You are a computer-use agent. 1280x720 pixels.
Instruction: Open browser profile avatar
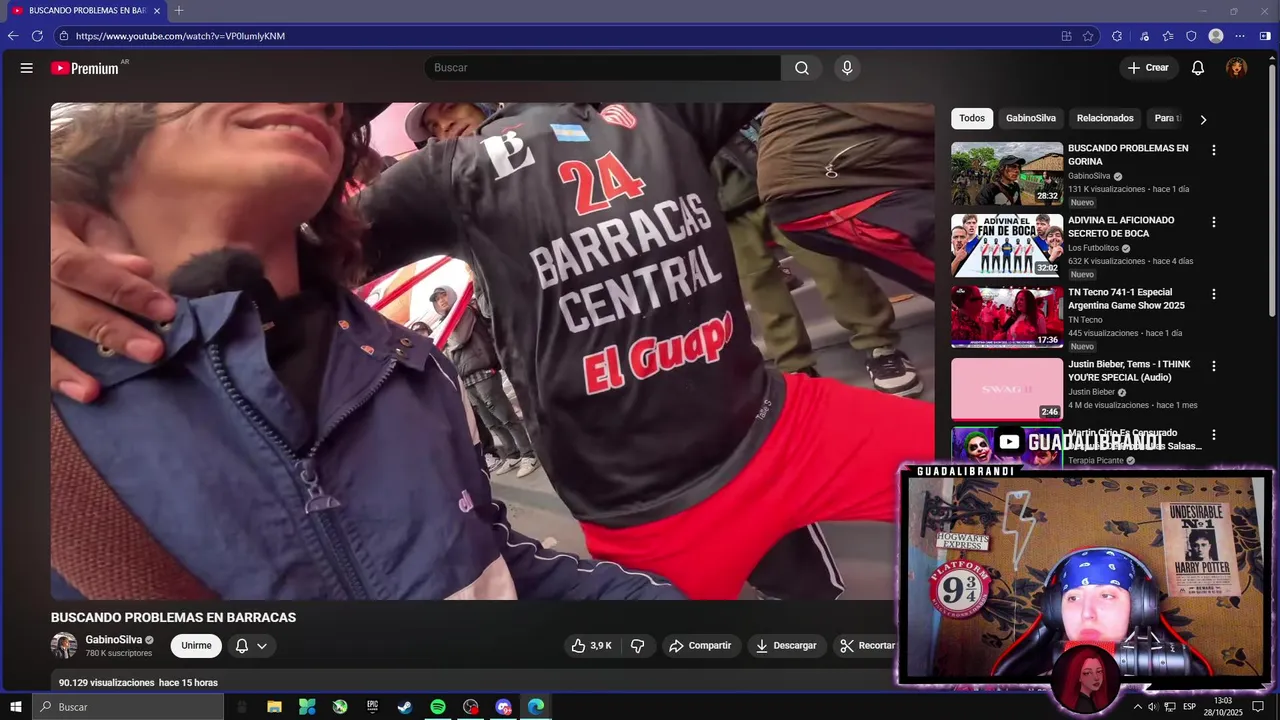(x=1216, y=36)
